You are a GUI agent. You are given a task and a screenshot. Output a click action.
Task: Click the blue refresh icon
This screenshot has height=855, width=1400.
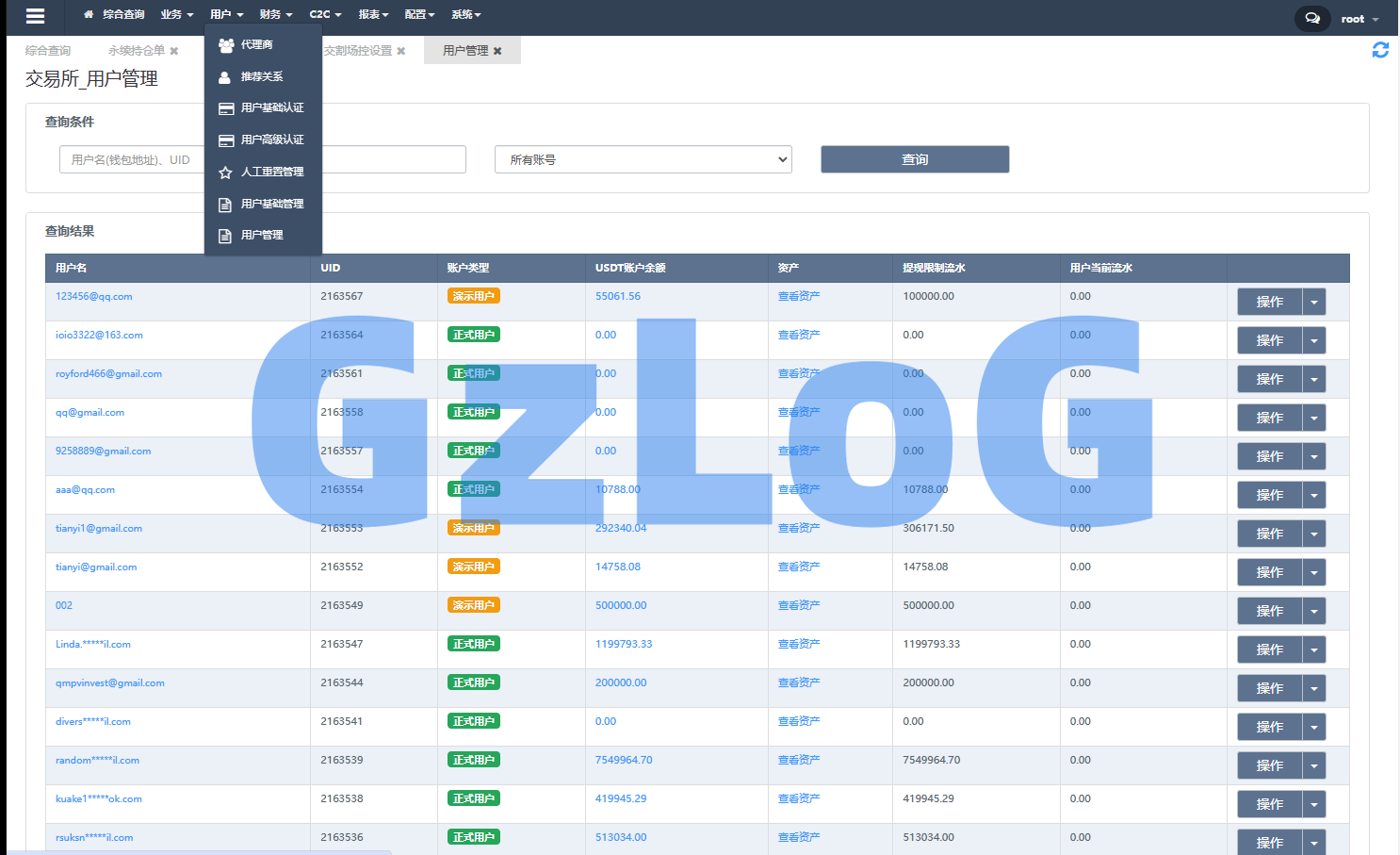[x=1380, y=50]
